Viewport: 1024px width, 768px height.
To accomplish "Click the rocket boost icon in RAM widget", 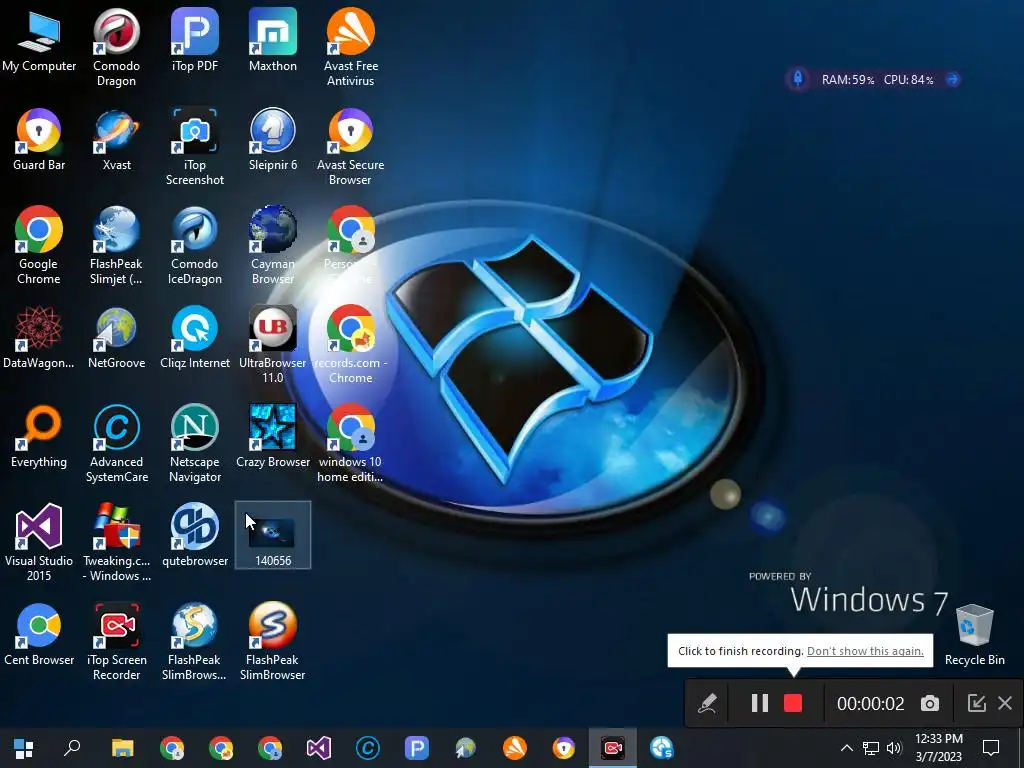I will (798, 79).
